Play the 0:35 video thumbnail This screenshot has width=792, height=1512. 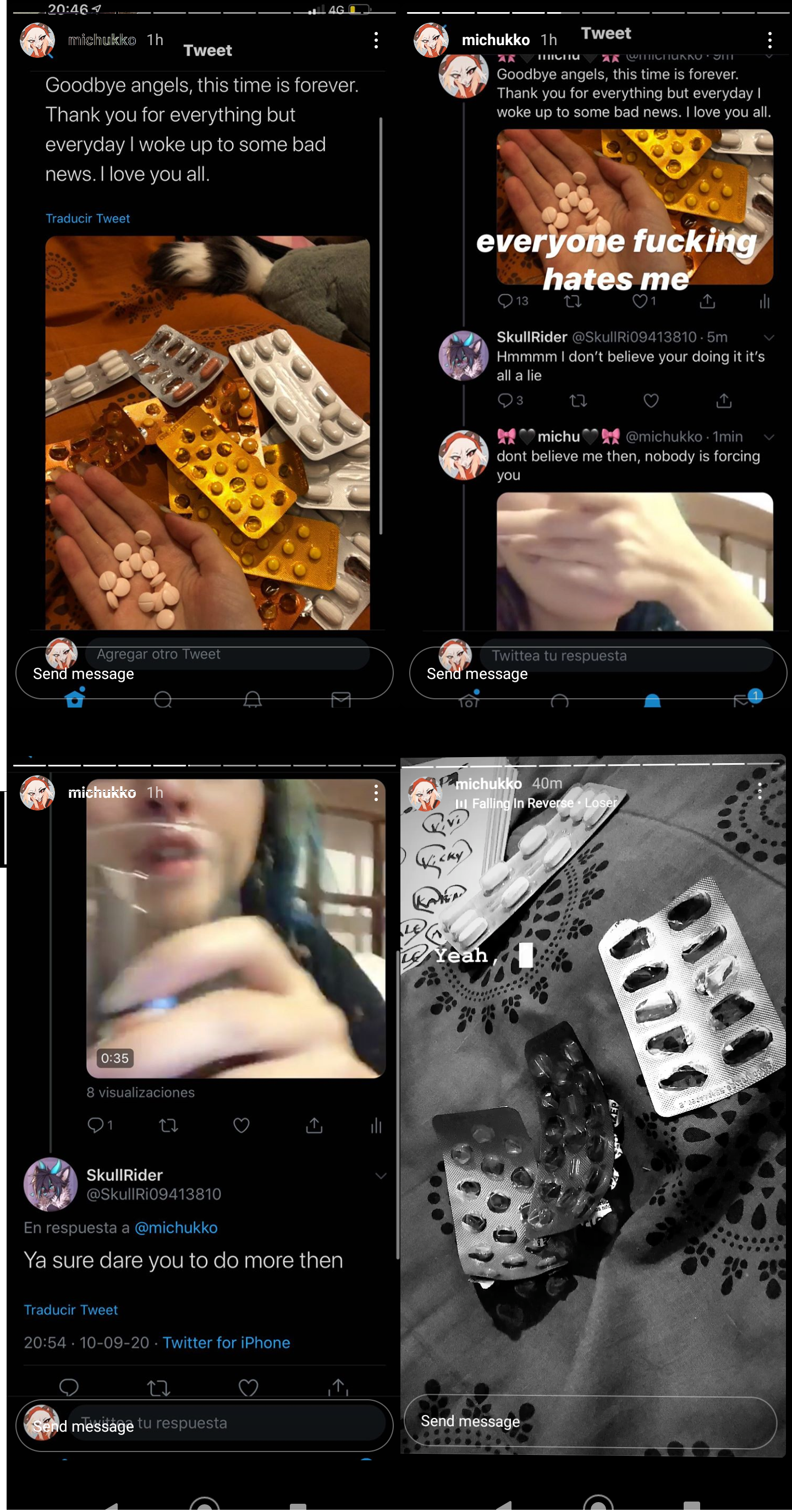tap(236, 929)
